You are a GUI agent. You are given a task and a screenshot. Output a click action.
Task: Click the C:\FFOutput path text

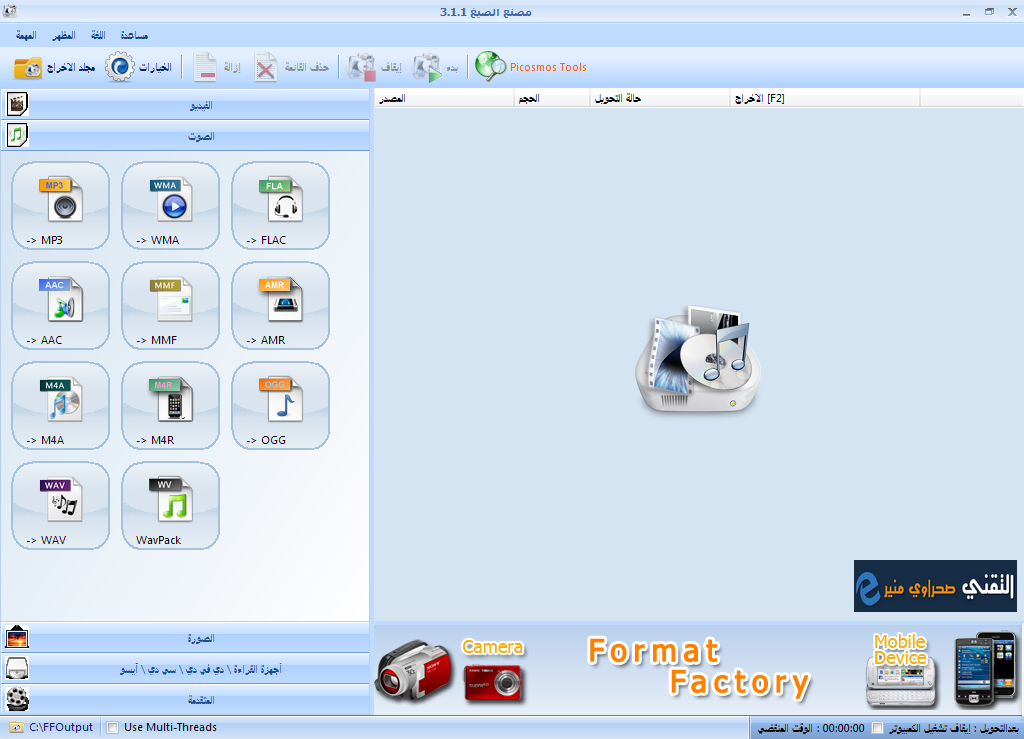[x=61, y=727]
